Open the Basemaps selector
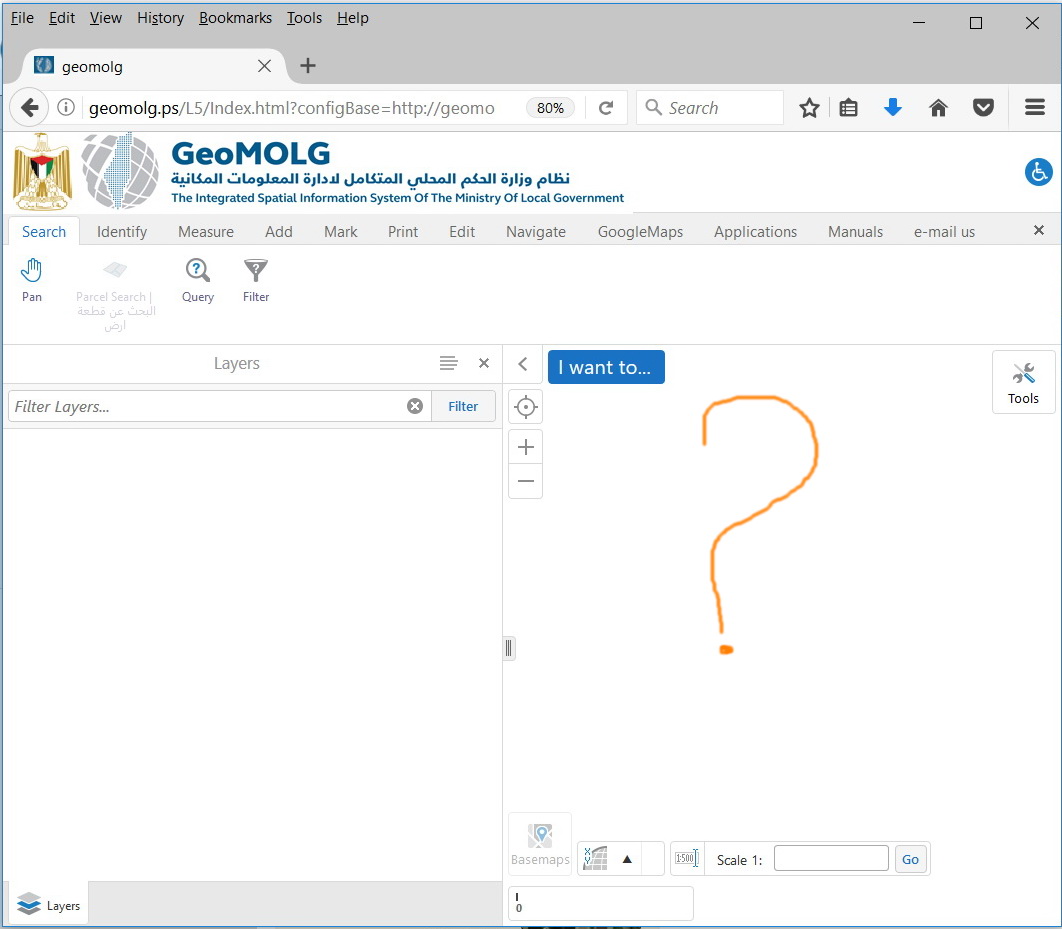Image resolution: width=1062 pixels, height=929 pixels. tap(540, 844)
